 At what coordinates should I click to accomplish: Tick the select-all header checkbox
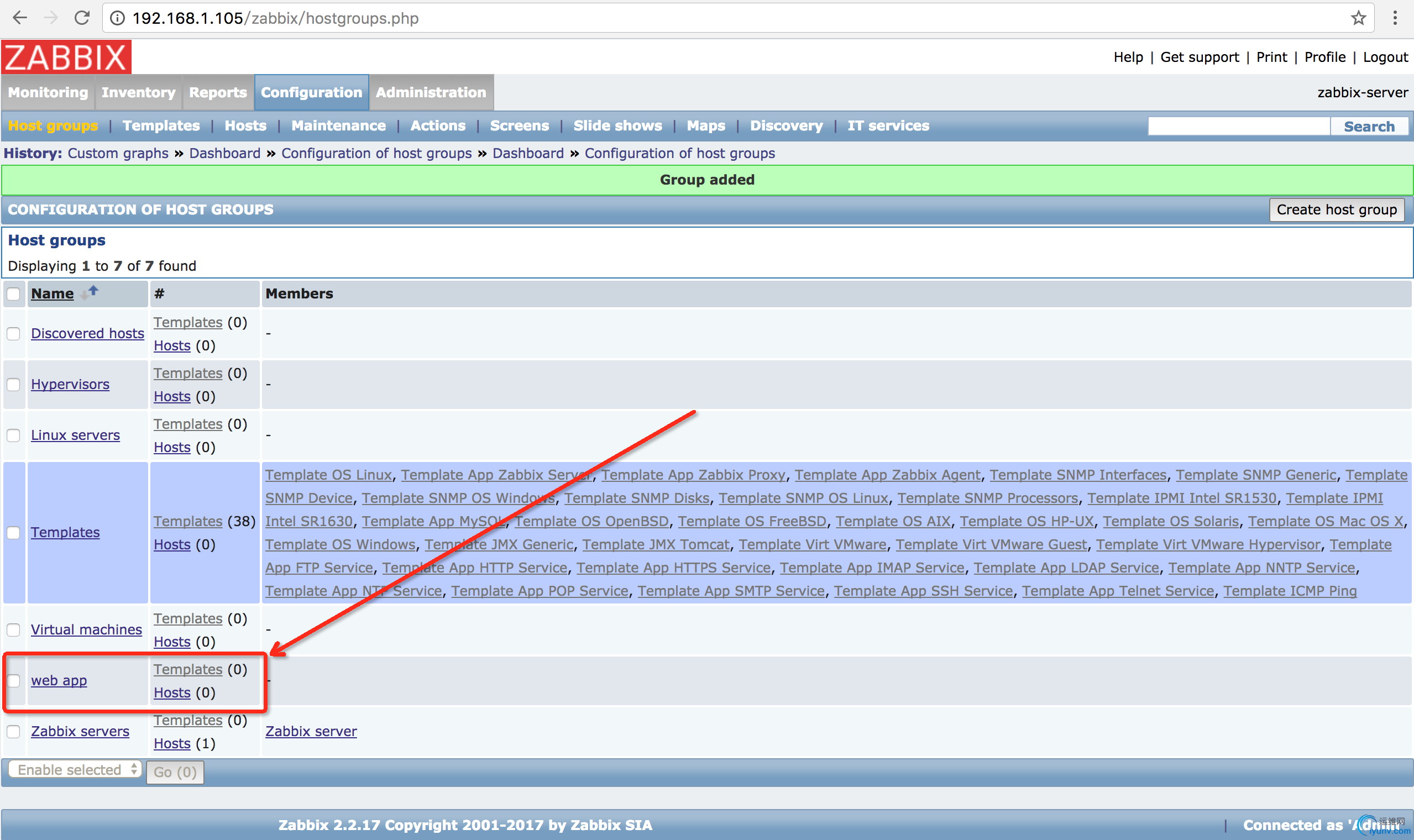pyautogui.click(x=14, y=294)
